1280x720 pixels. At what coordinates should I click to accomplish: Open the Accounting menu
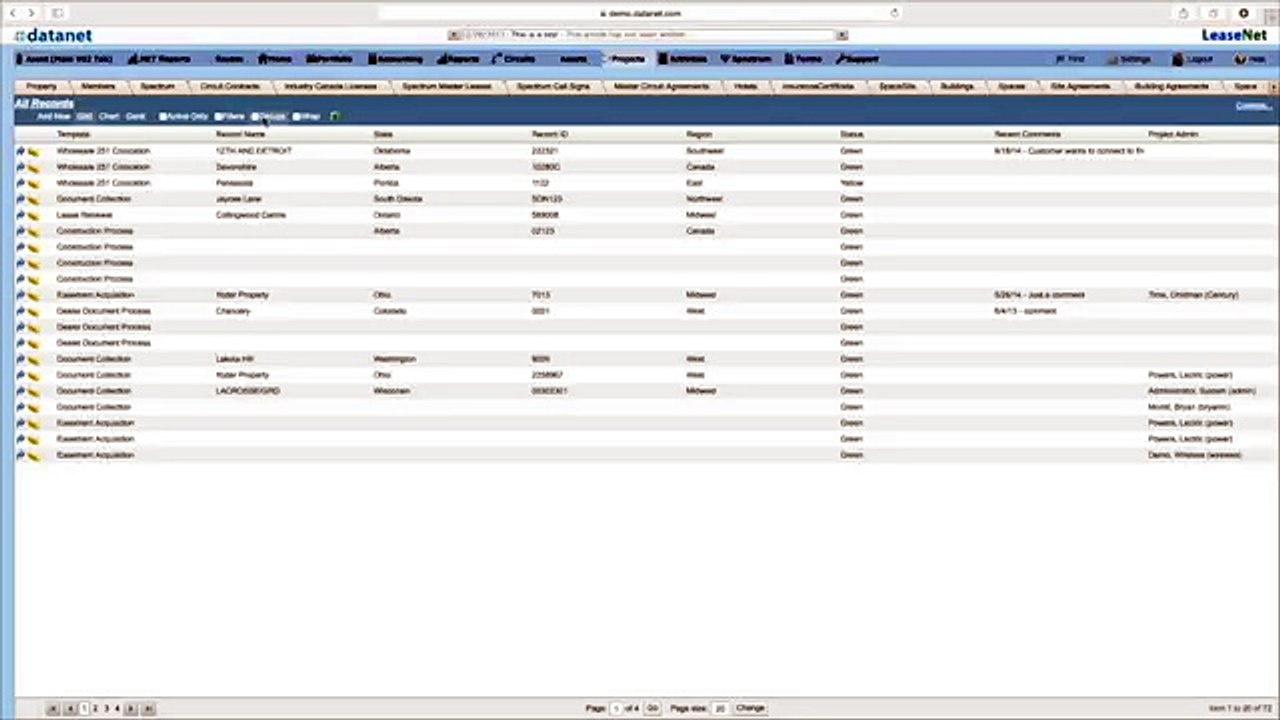pos(395,59)
